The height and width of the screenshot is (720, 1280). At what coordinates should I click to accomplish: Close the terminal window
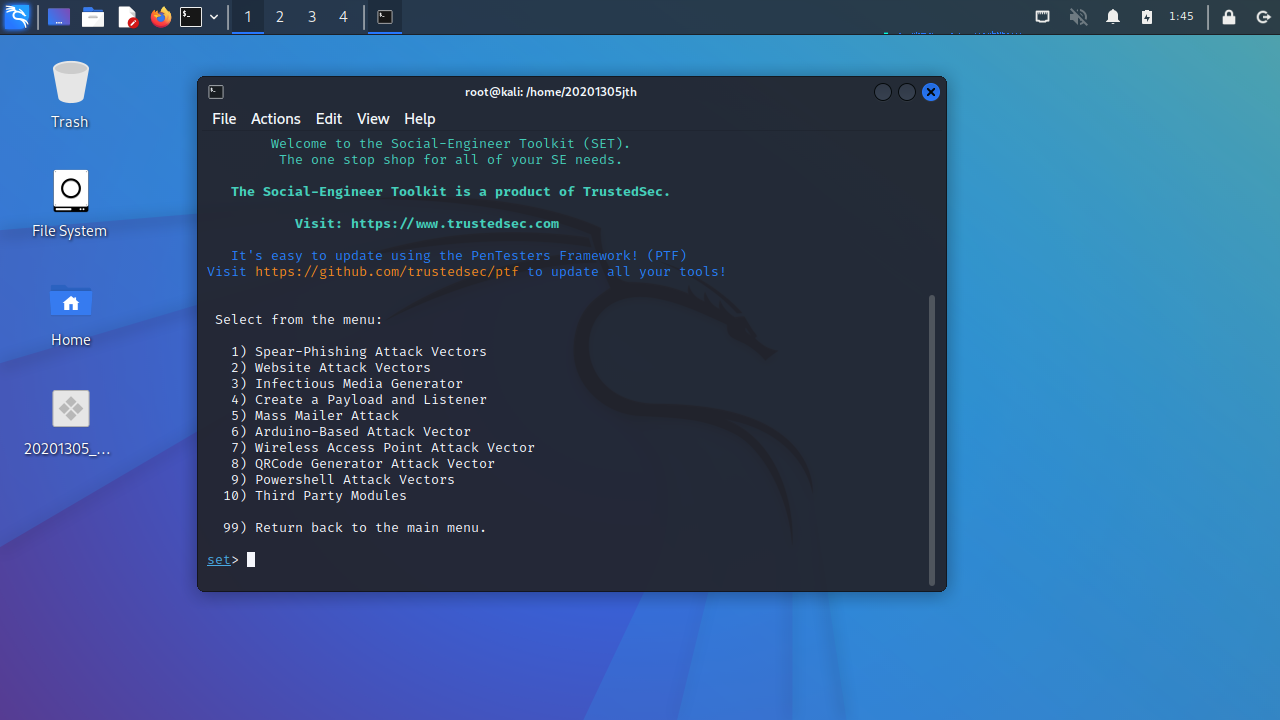pyautogui.click(x=931, y=92)
